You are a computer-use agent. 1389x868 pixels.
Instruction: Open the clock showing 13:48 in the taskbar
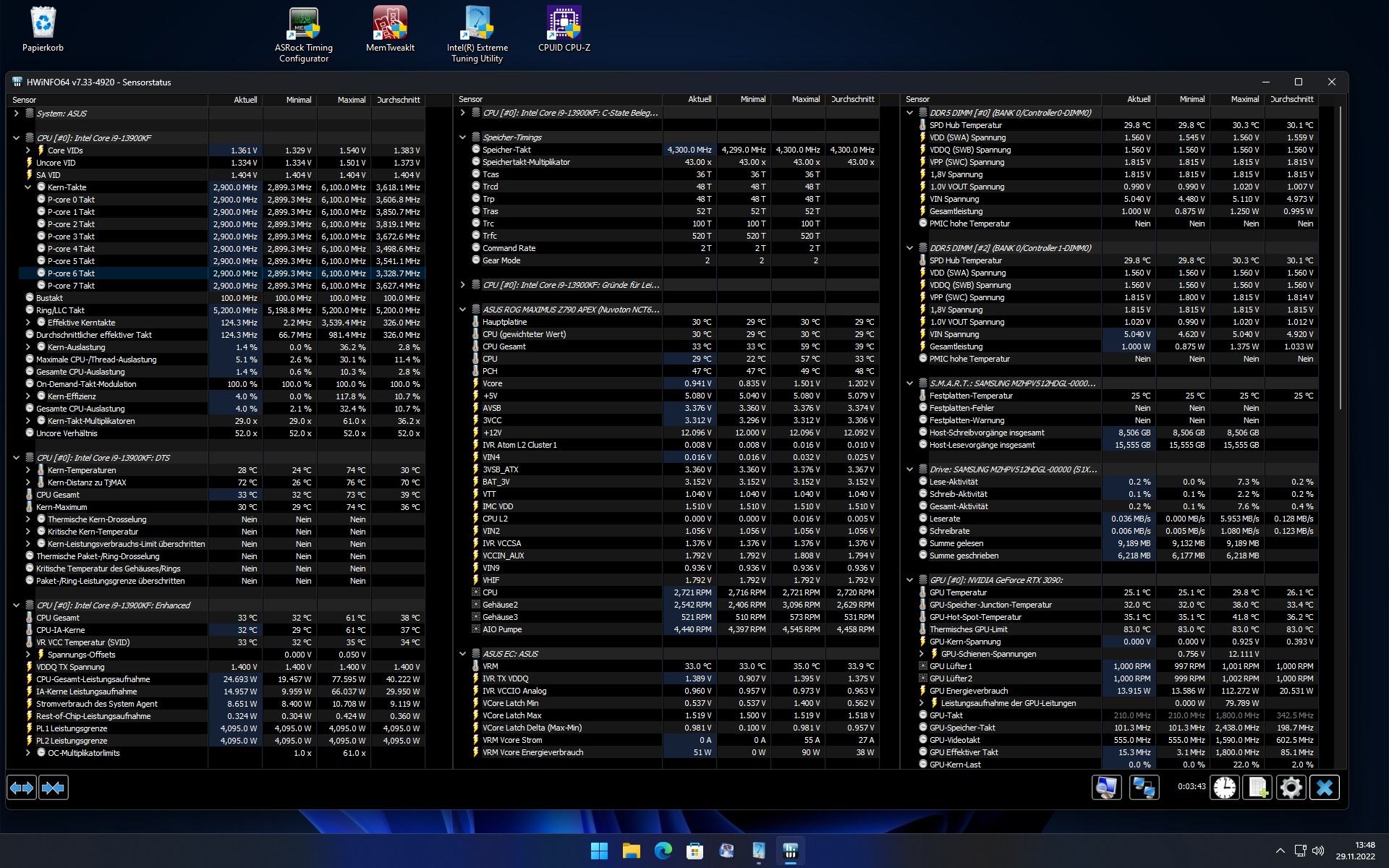1355,851
